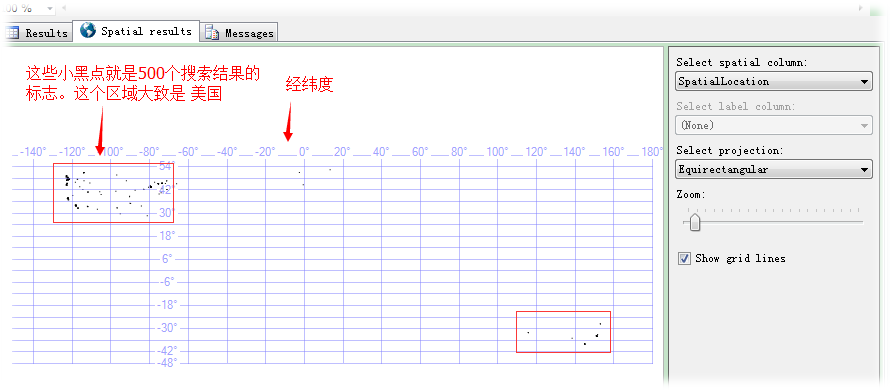The height and width of the screenshot is (390, 890).
Task: Click the 40° longitude label
Action: [x=381, y=152]
